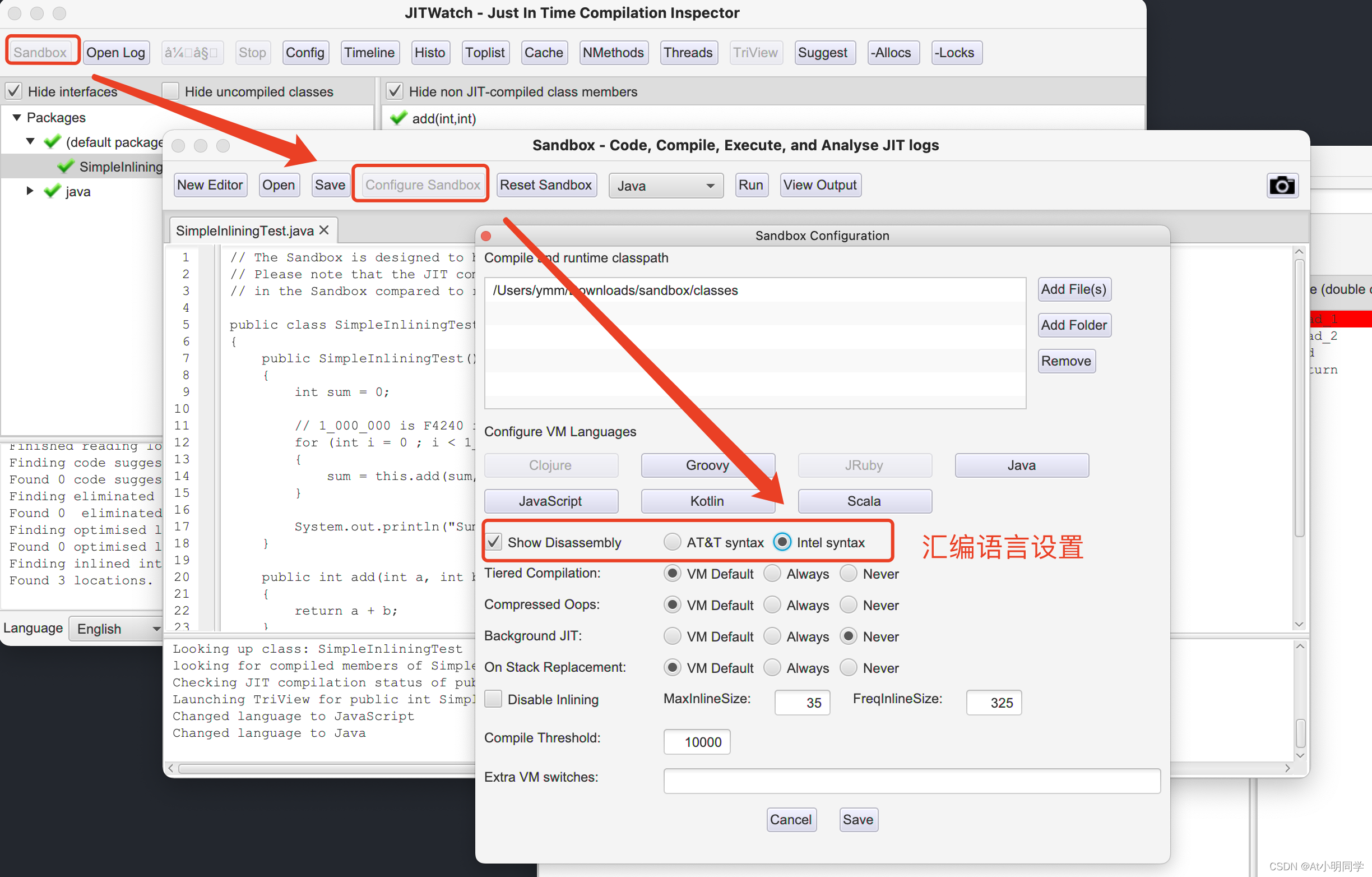Click Add Folder button

[x=1074, y=325]
